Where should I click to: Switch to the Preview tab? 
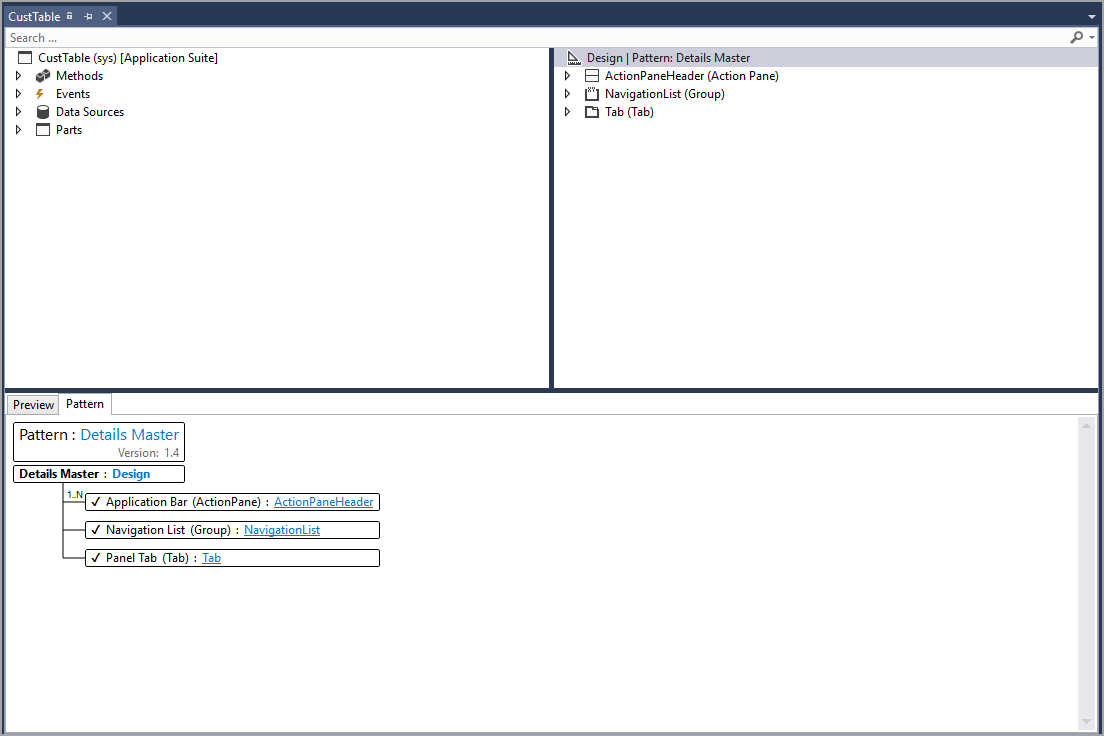32,404
